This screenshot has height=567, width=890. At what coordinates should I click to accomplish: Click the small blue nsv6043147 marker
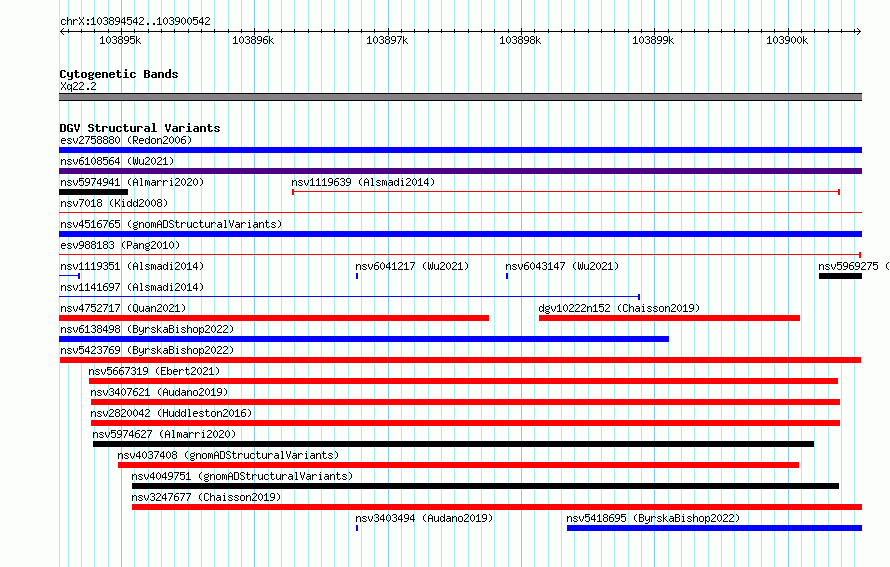click(x=507, y=276)
